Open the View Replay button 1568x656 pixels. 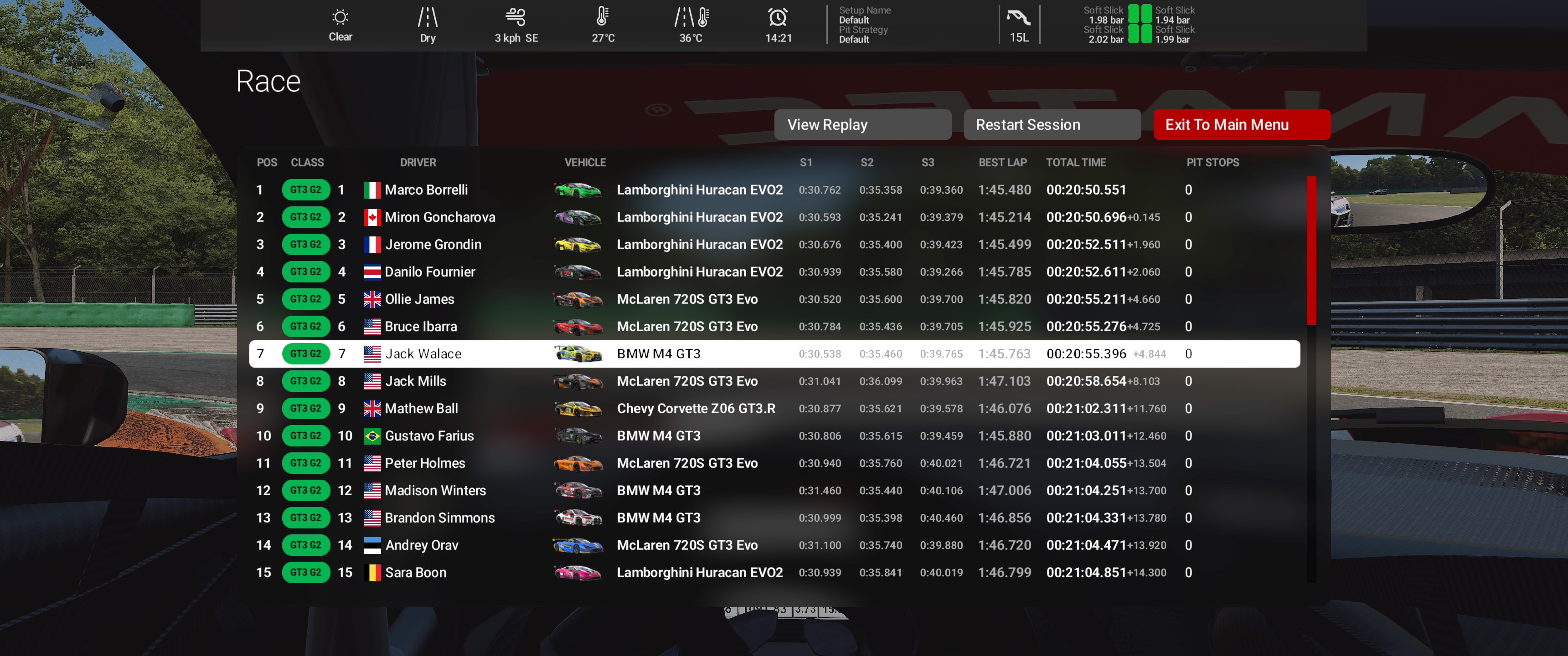(x=862, y=125)
